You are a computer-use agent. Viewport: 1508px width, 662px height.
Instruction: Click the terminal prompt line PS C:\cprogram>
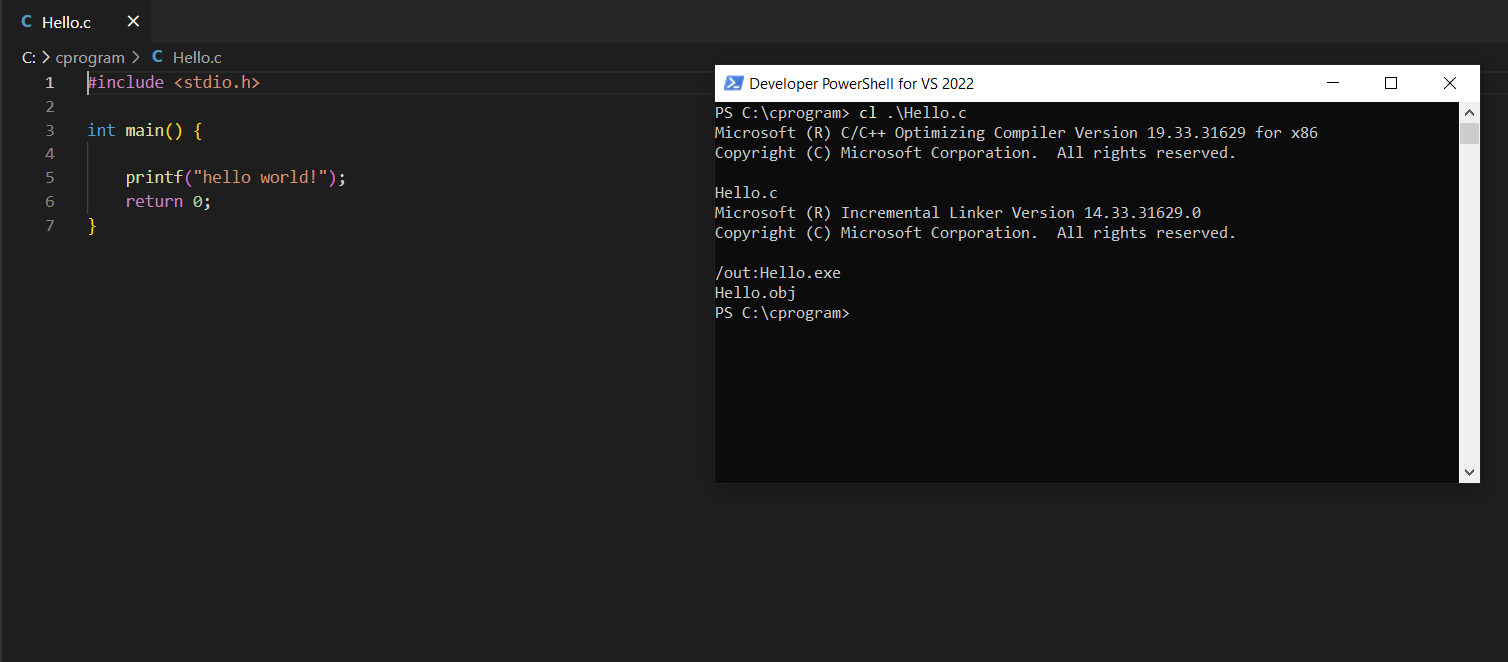[781, 312]
